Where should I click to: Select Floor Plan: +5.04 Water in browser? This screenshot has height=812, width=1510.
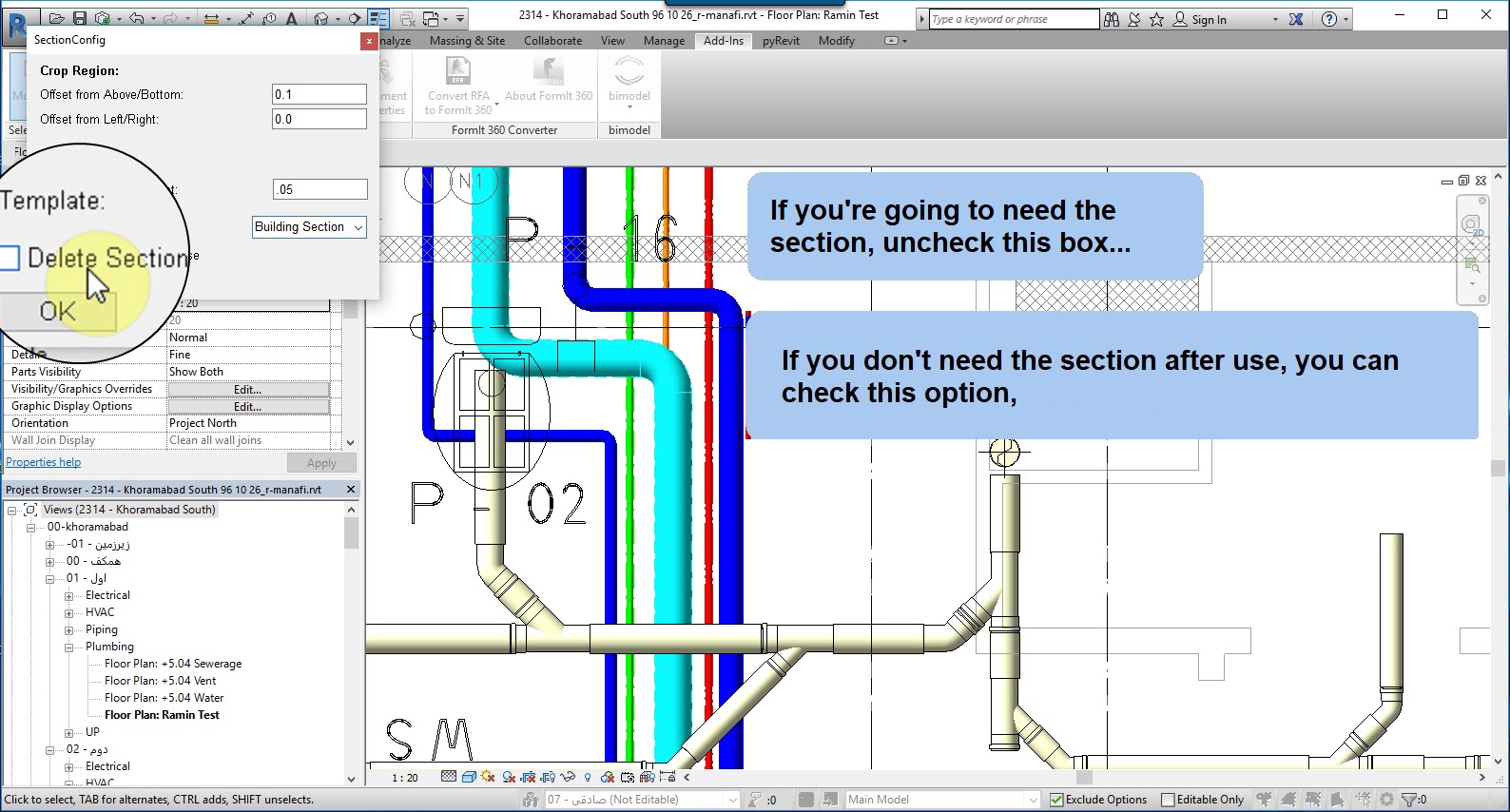[165, 698]
